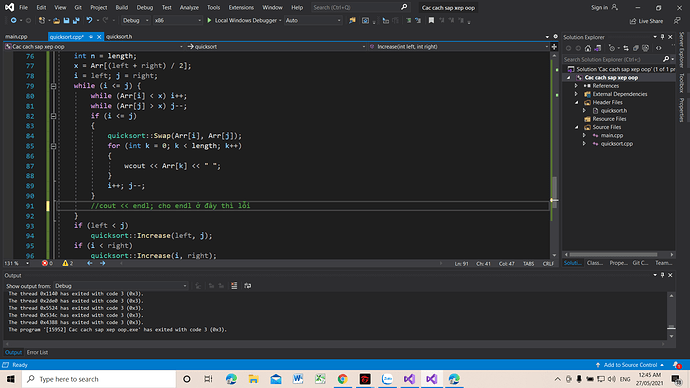Click the Solution Explorer search magnifier icon
690x388 pixels.
[666, 59]
